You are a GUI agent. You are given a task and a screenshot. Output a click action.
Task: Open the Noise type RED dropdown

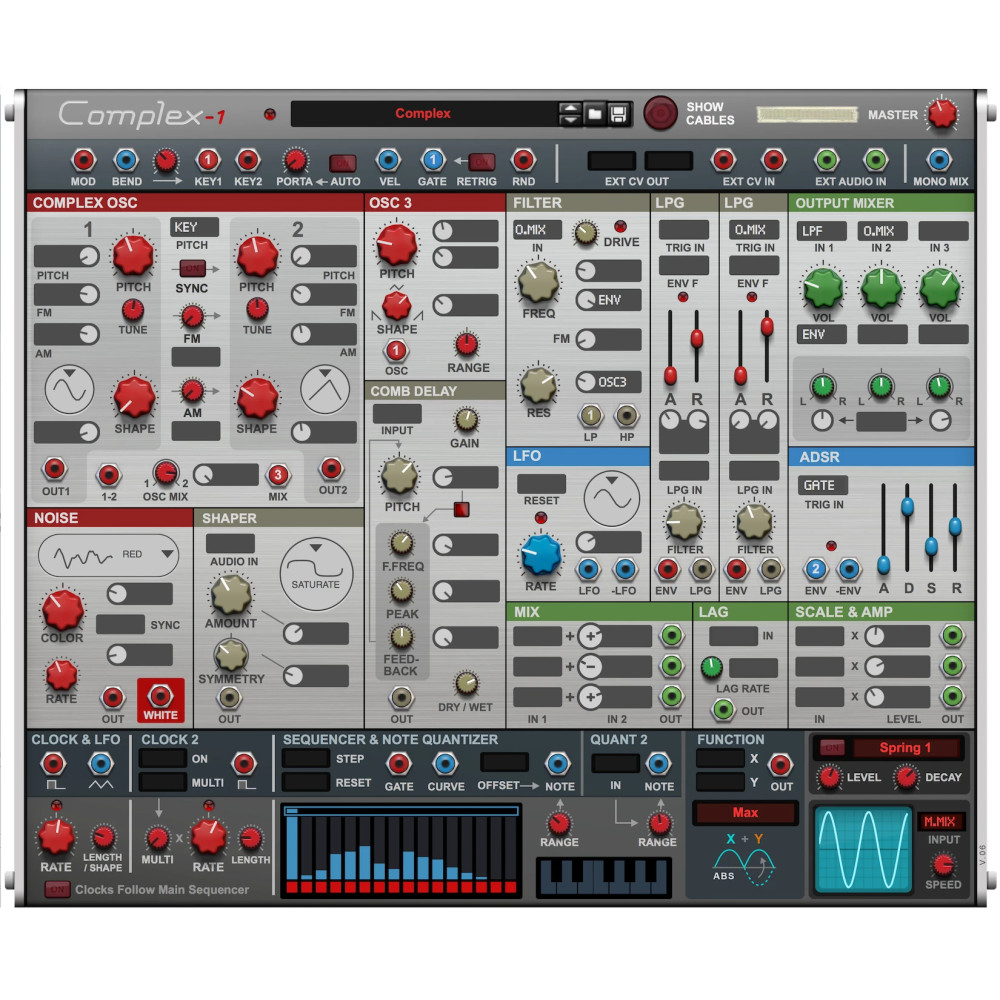[x=108, y=554]
